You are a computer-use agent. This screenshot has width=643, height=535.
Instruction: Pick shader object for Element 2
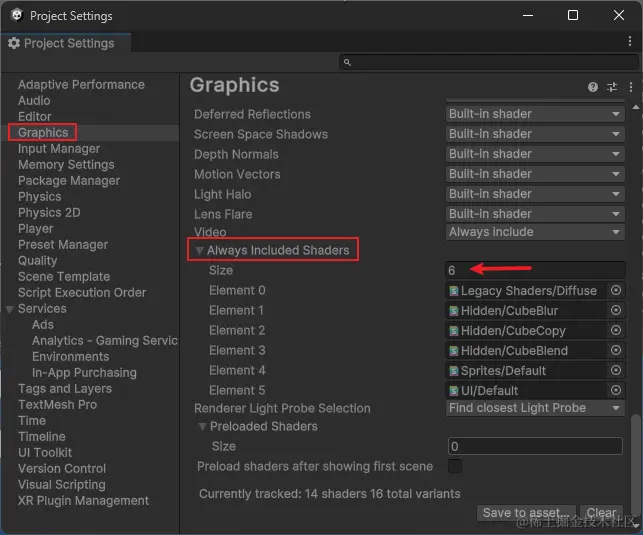pyautogui.click(x=616, y=330)
